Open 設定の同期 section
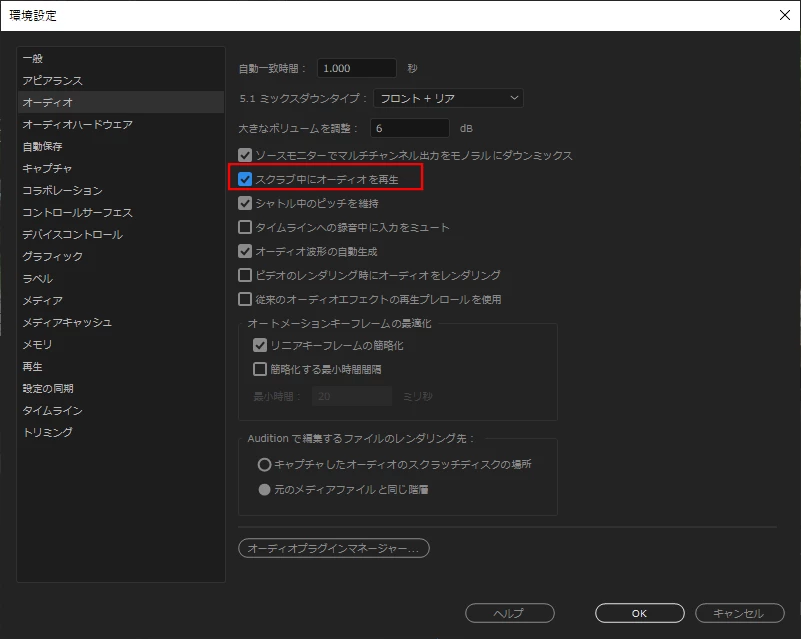 pyautogui.click(x=121, y=388)
